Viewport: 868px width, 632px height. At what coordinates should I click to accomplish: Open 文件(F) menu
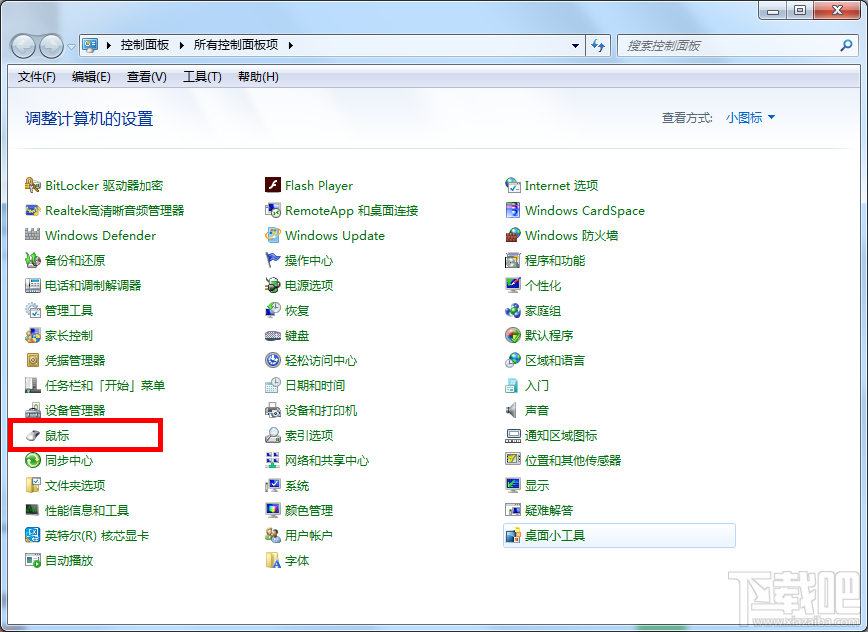(x=37, y=77)
